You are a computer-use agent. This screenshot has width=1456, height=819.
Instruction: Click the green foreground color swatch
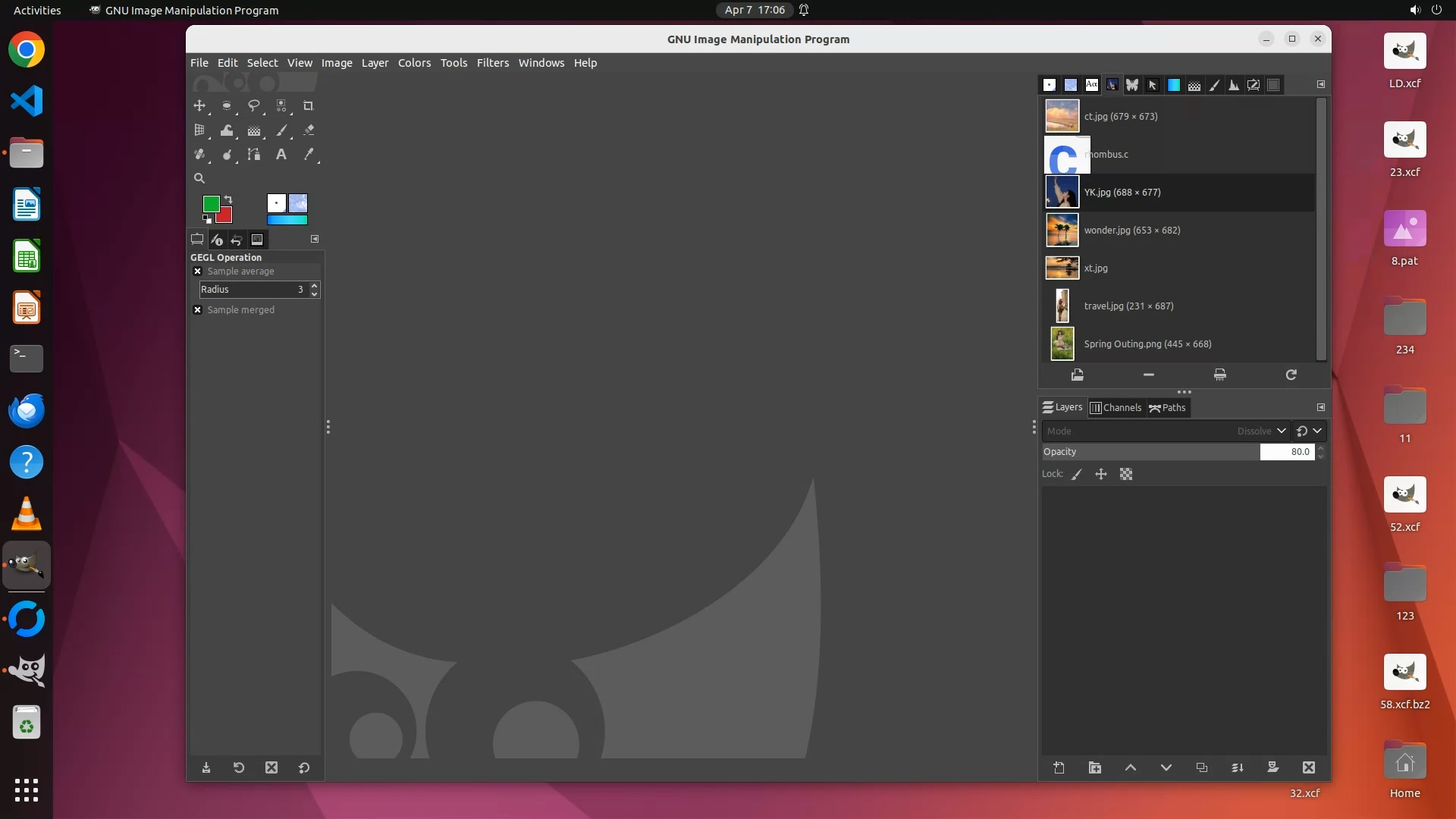point(210,203)
